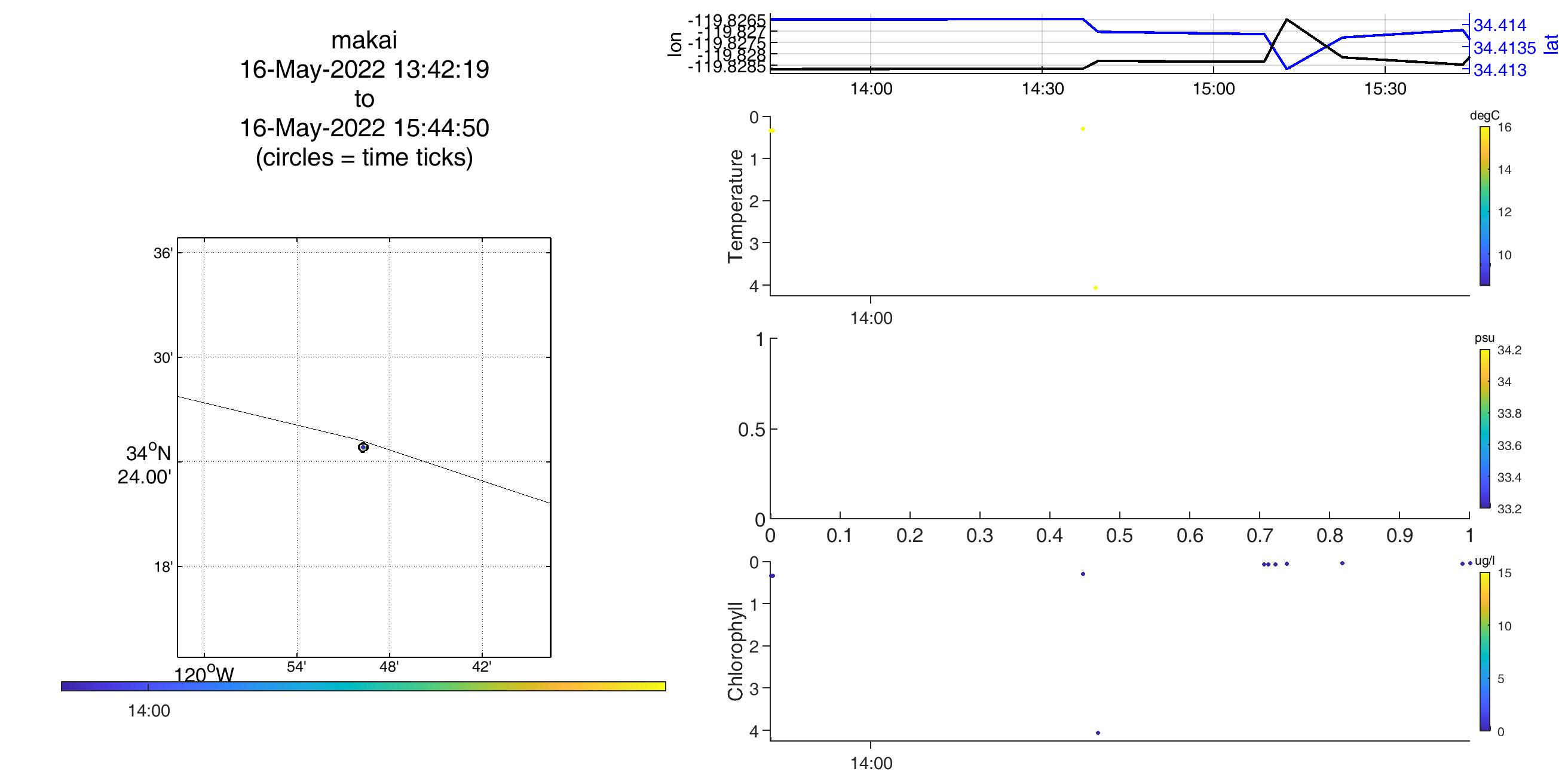Click the '14:00' time tick on the lon/lat plot
1568x784 pixels.
[x=871, y=89]
